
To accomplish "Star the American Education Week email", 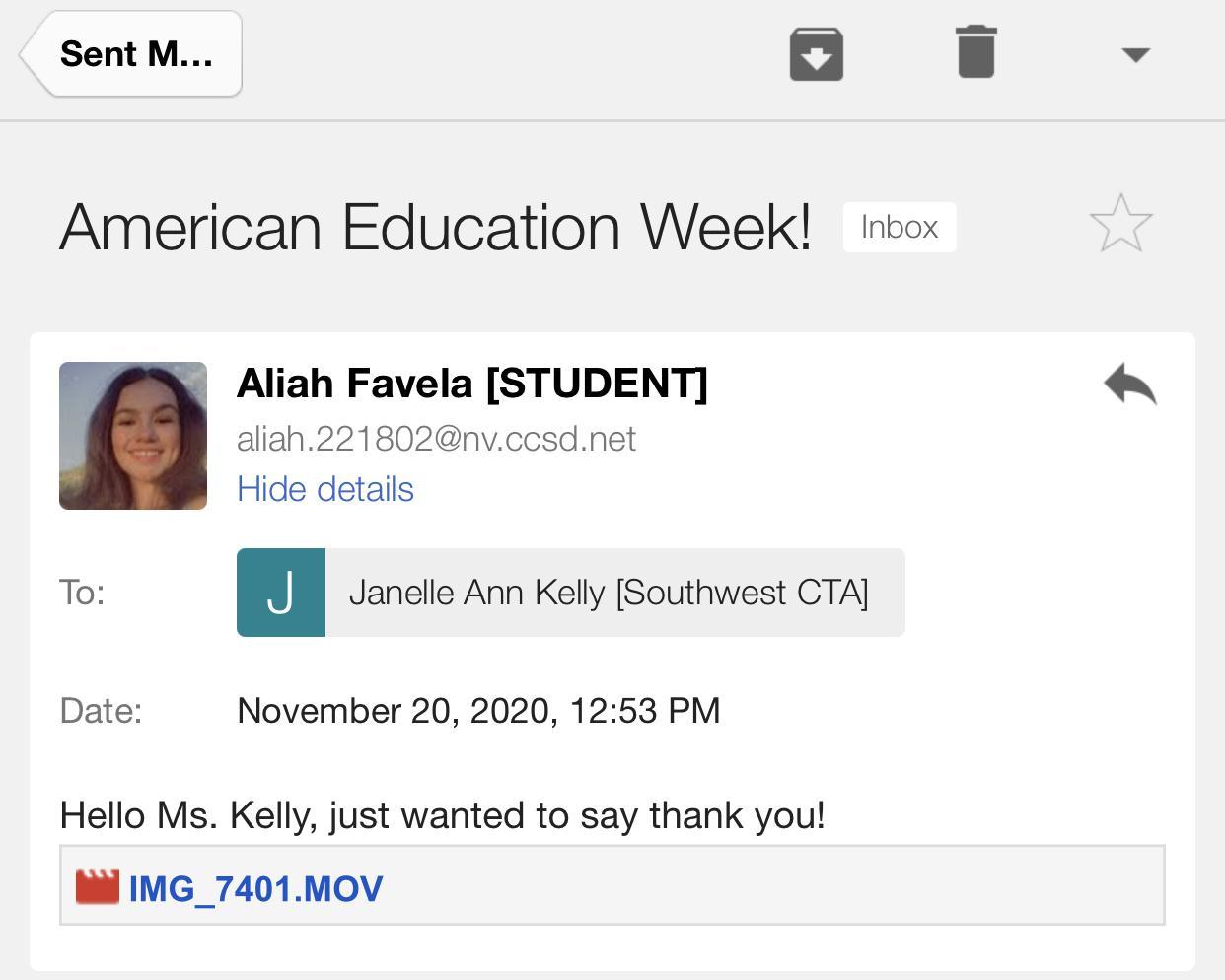I will point(1120,224).
